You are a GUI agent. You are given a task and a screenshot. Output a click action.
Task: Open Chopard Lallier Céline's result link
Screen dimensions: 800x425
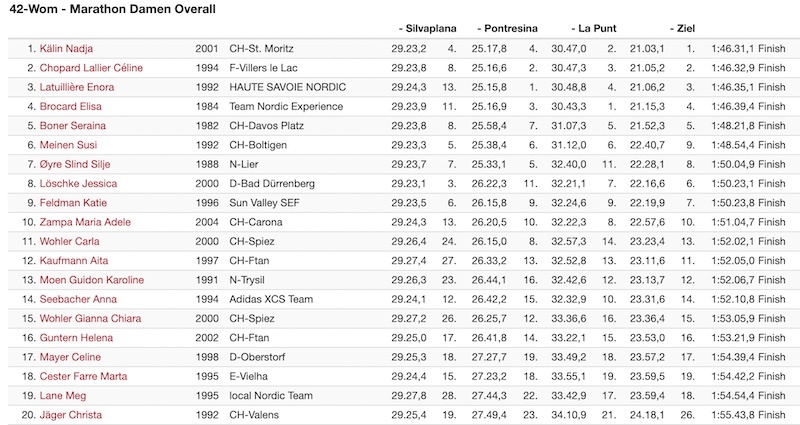91,68
